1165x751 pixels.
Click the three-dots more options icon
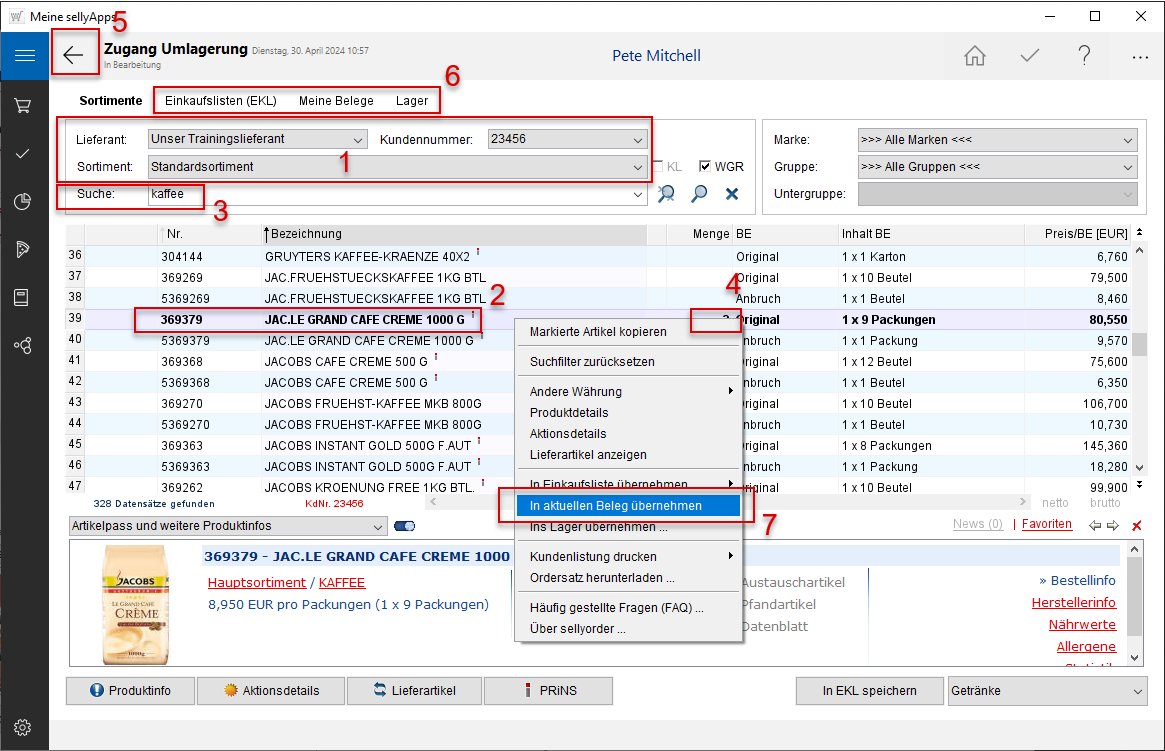pos(1140,57)
